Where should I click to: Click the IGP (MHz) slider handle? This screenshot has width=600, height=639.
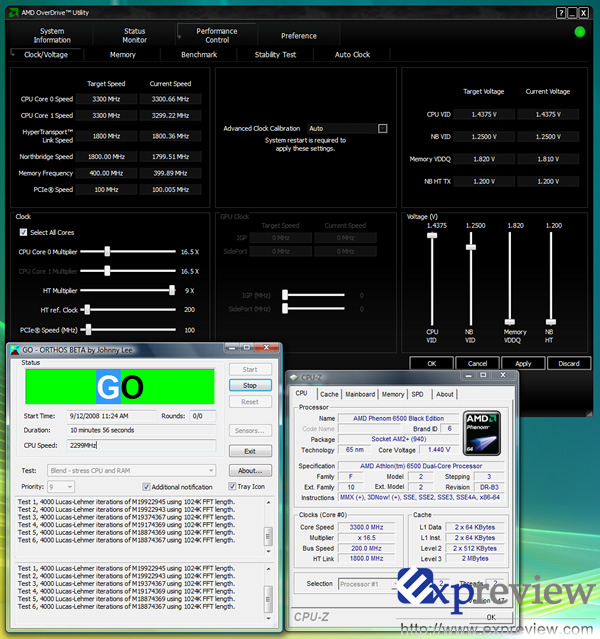pos(285,295)
